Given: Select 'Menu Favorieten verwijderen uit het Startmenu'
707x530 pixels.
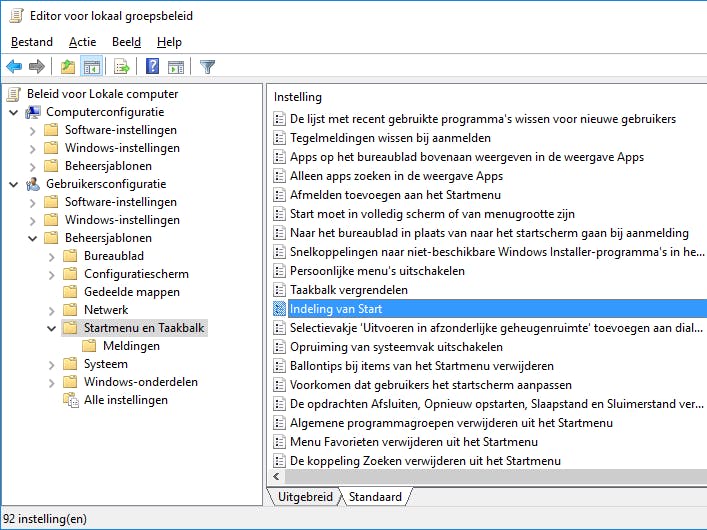Looking at the screenshot, I should point(414,442).
